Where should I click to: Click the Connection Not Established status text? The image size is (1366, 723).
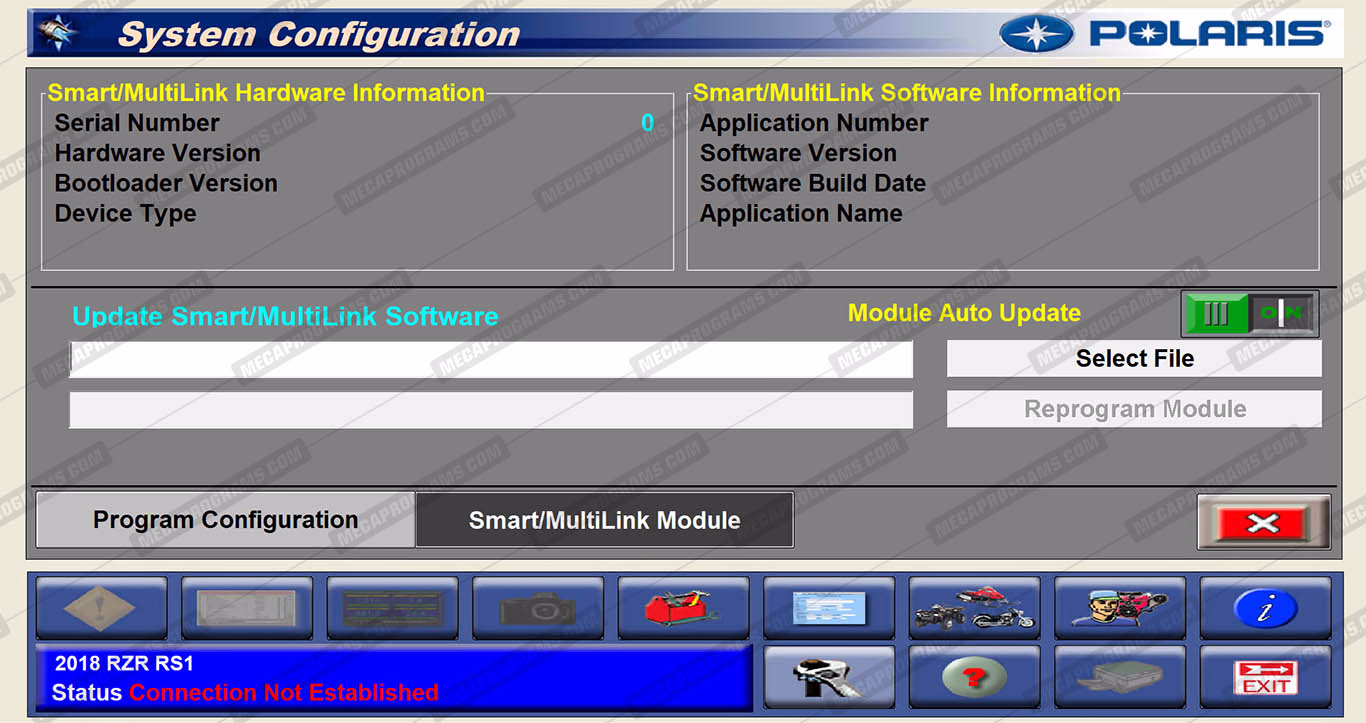tap(284, 692)
